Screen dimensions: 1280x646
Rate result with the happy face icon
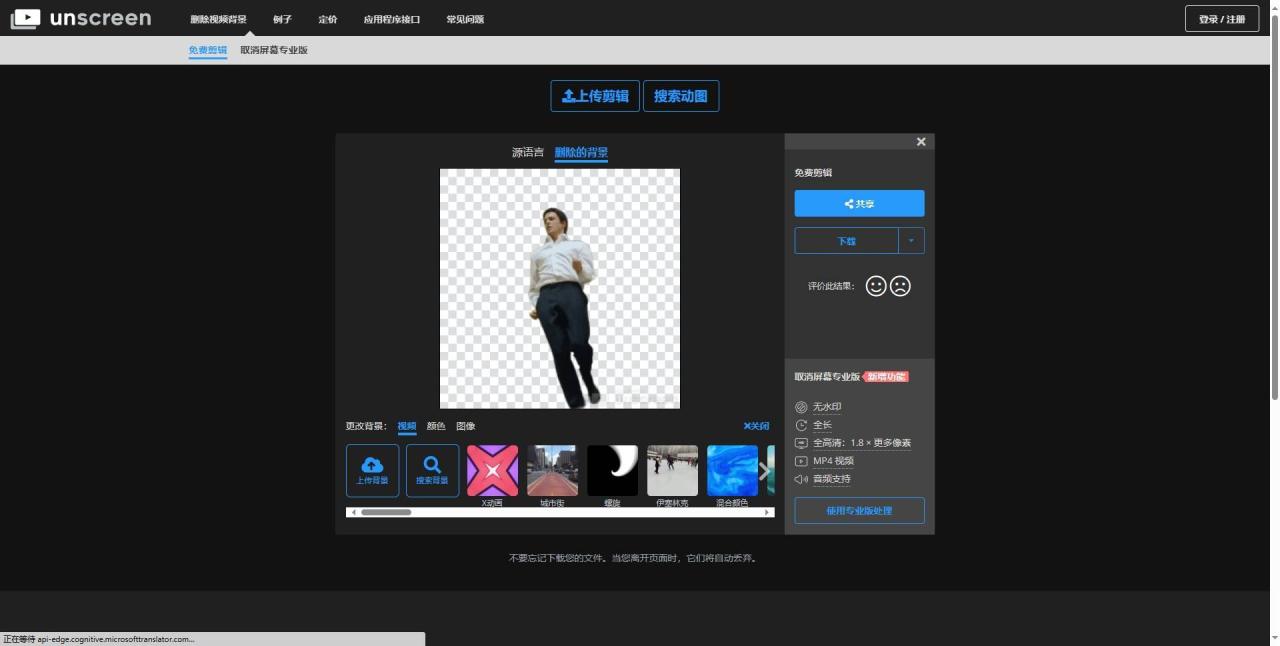coord(876,286)
